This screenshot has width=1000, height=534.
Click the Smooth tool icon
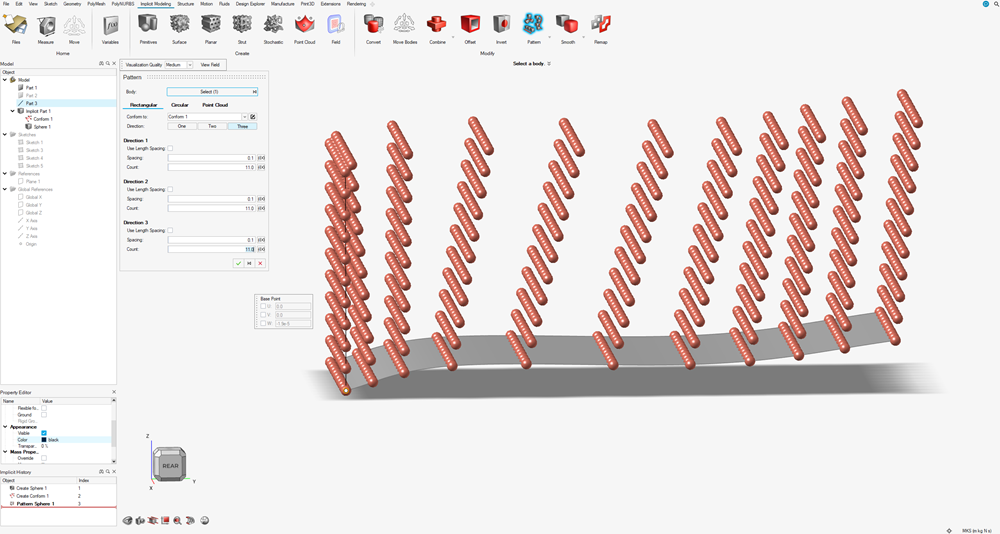(x=567, y=26)
